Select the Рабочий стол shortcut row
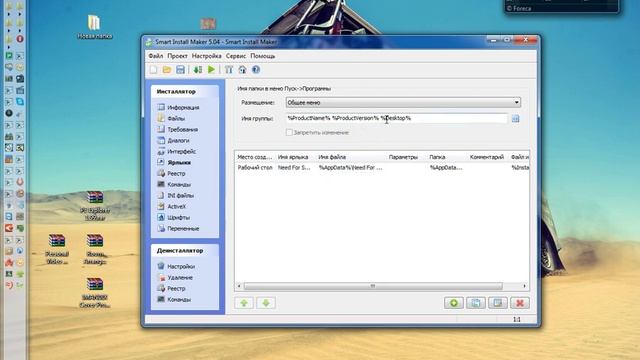 point(382,168)
